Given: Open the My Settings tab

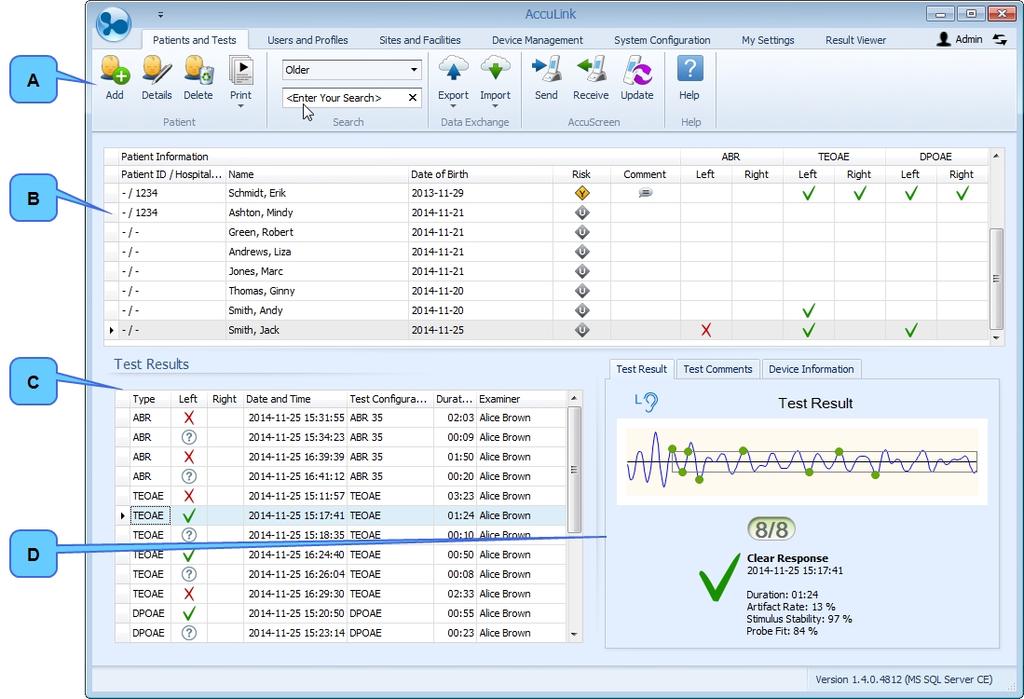Looking at the screenshot, I should [768, 40].
